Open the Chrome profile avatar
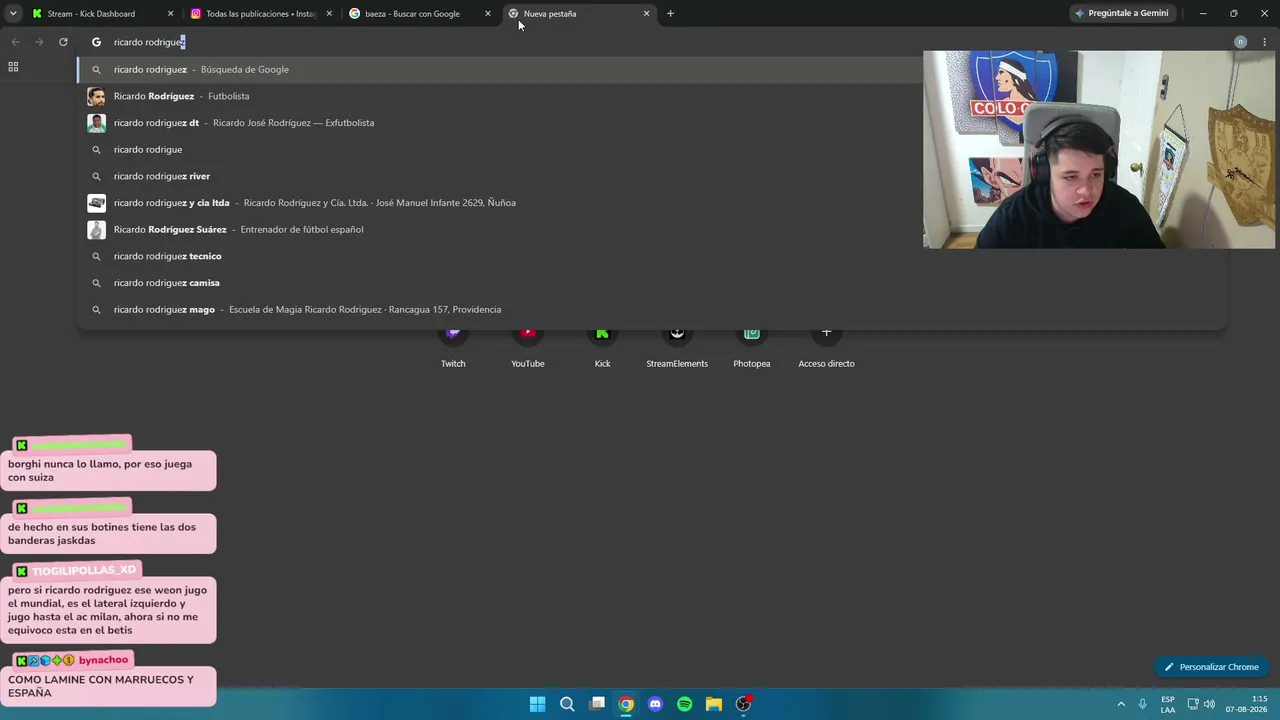The width and height of the screenshot is (1280, 720). click(1241, 42)
